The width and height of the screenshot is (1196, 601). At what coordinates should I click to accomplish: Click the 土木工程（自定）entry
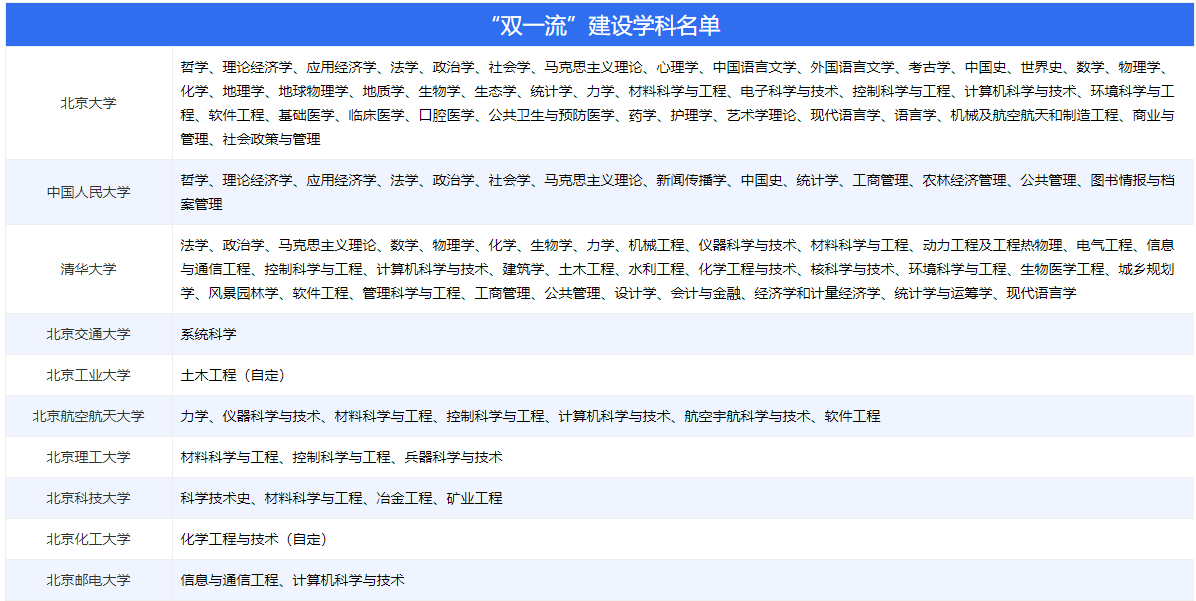pyautogui.click(x=233, y=374)
